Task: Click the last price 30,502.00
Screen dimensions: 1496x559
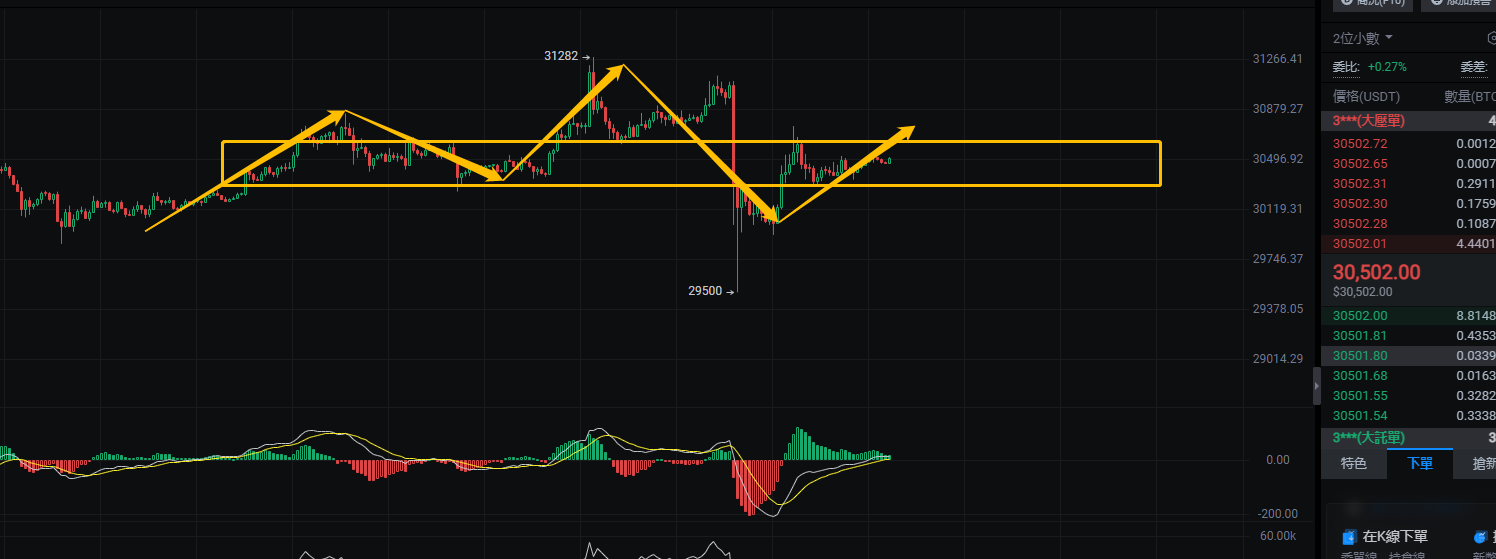Action: [1376, 272]
